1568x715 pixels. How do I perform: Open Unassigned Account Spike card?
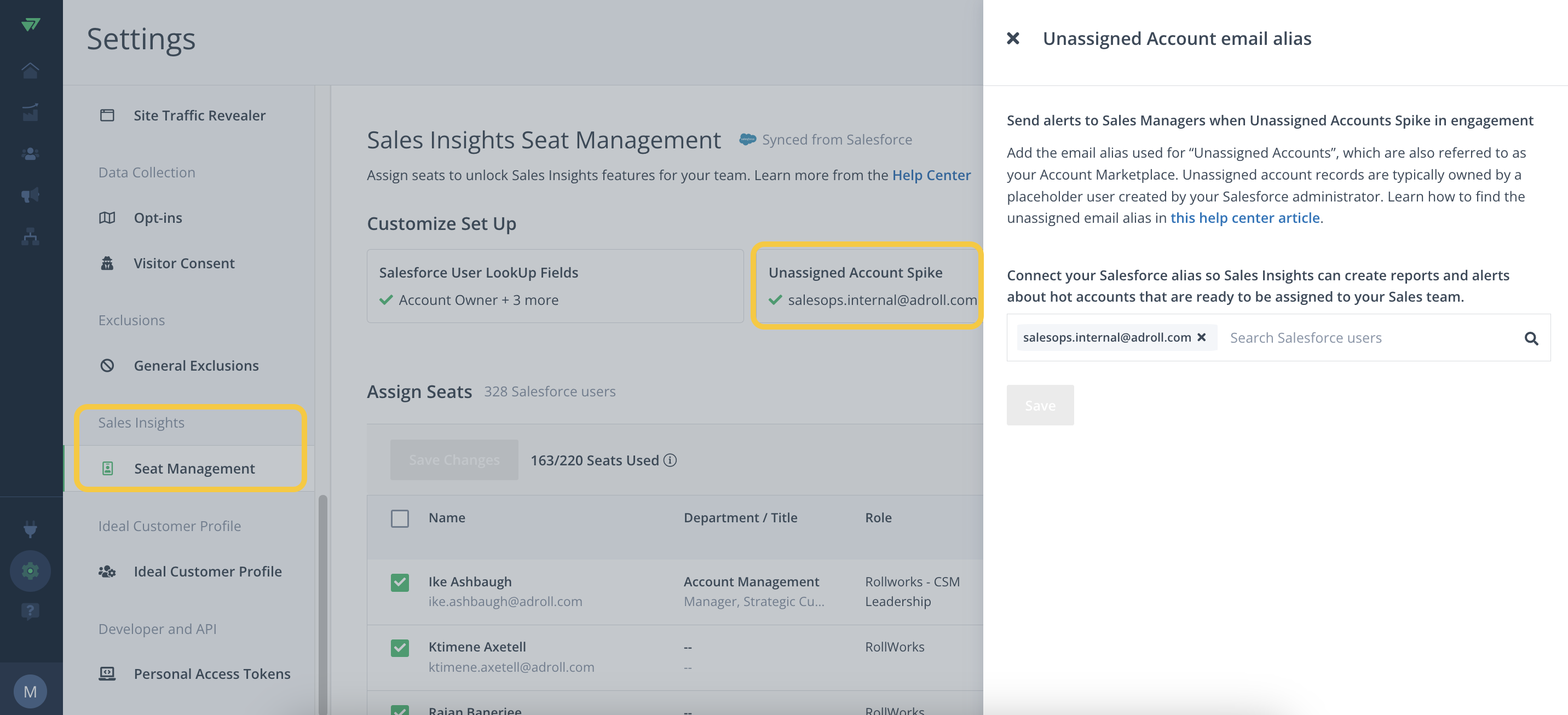tap(869, 285)
